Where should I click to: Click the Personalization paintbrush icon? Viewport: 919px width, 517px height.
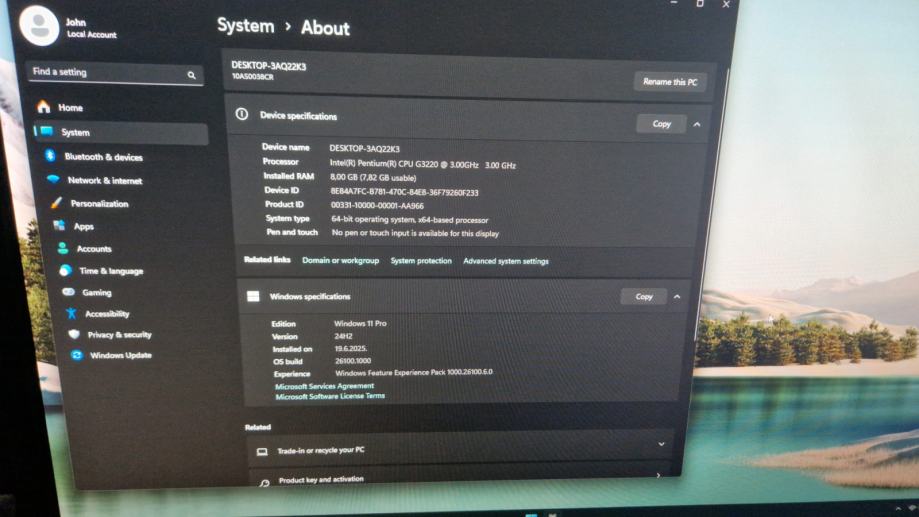tap(56, 203)
